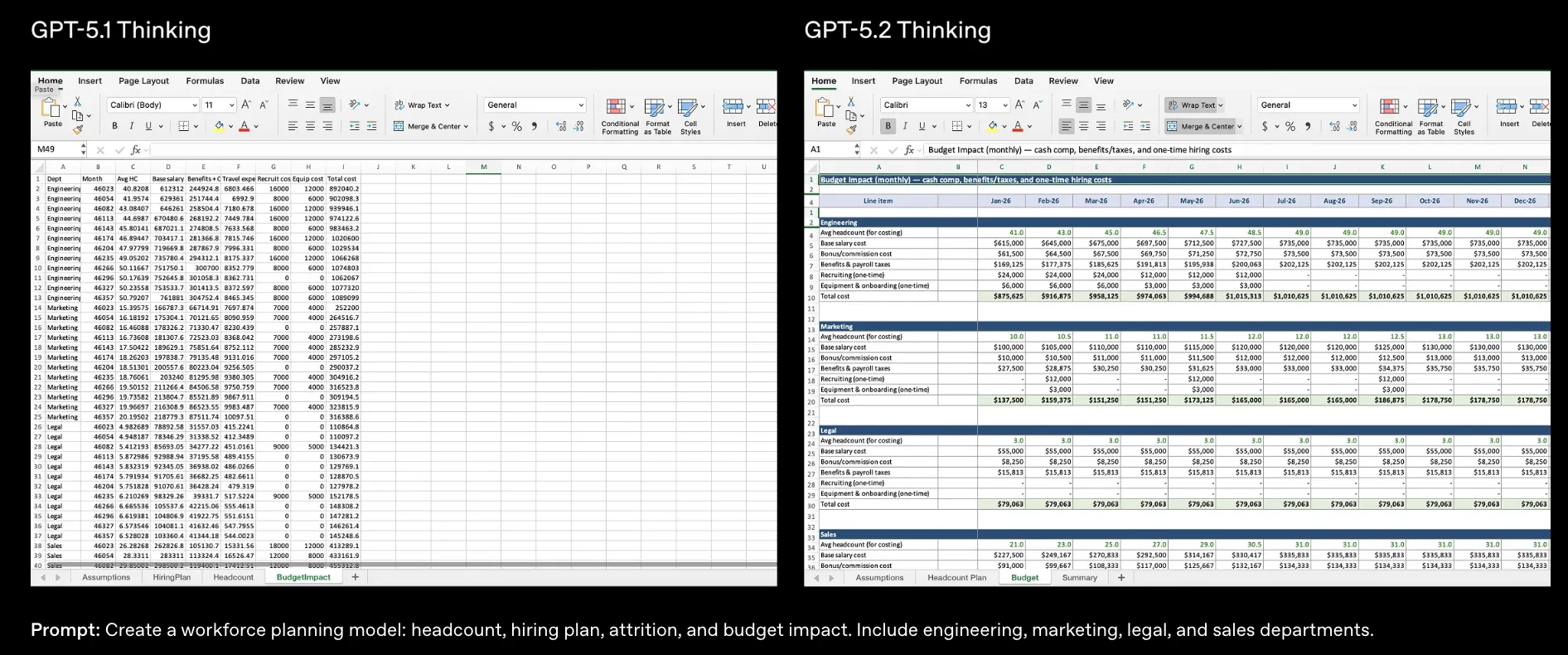Increase font size in right window
The height and width of the screenshot is (655, 1568).
coord(1019,104)
